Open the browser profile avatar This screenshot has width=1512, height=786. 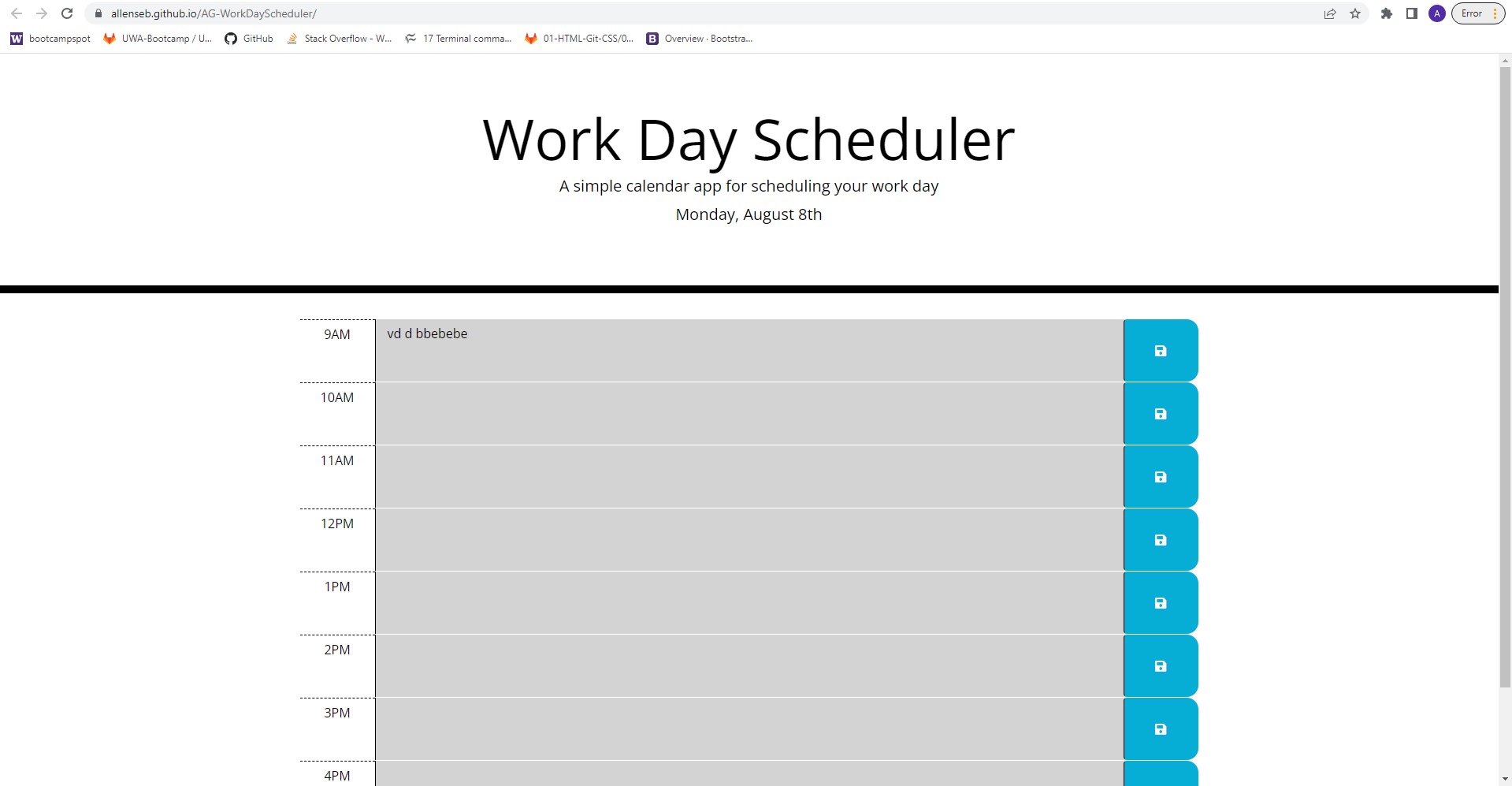tap(1437, 13)
